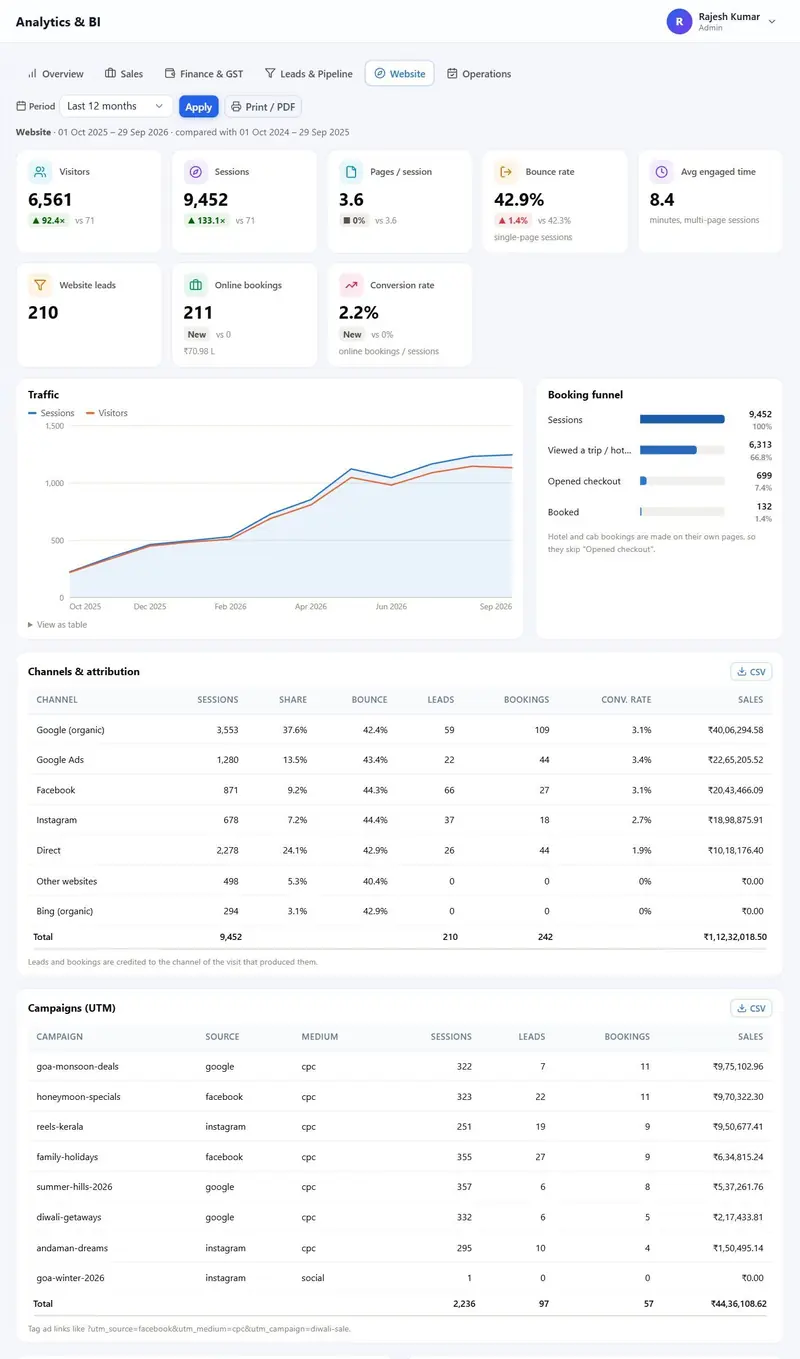Image resolution: width=800 pixels, height=1359 pixels.
Task: Click the Opened checkout funnel bar
Action: (682, 481)
